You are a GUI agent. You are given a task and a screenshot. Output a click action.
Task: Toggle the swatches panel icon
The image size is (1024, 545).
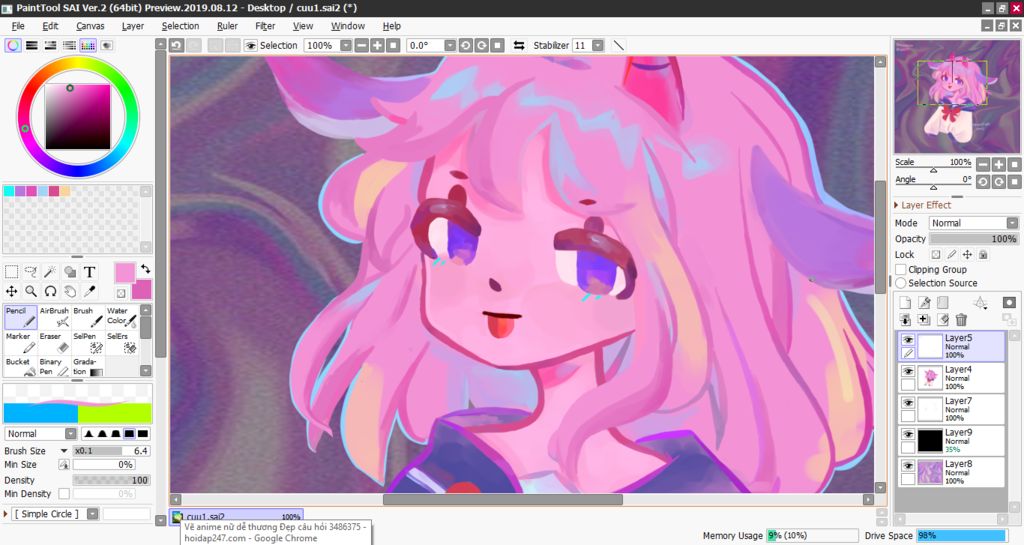coord(88,45)
